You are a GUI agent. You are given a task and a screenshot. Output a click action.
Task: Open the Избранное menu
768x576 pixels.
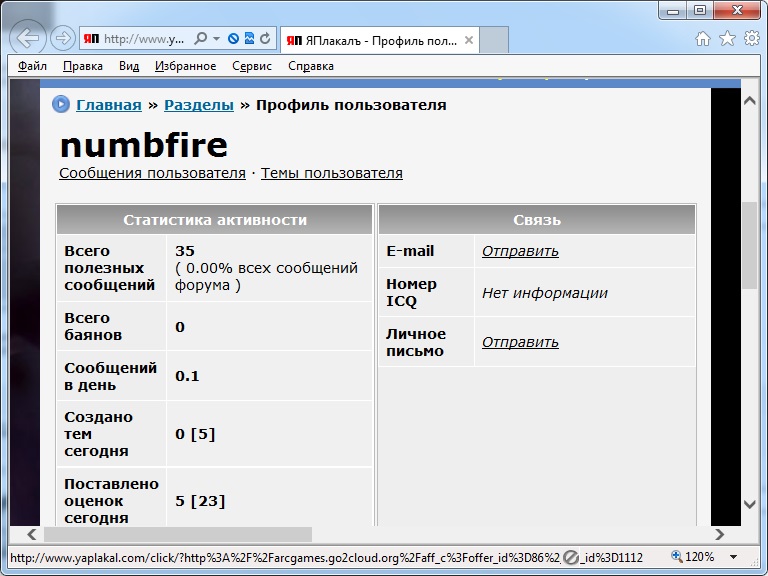point(186,66)
